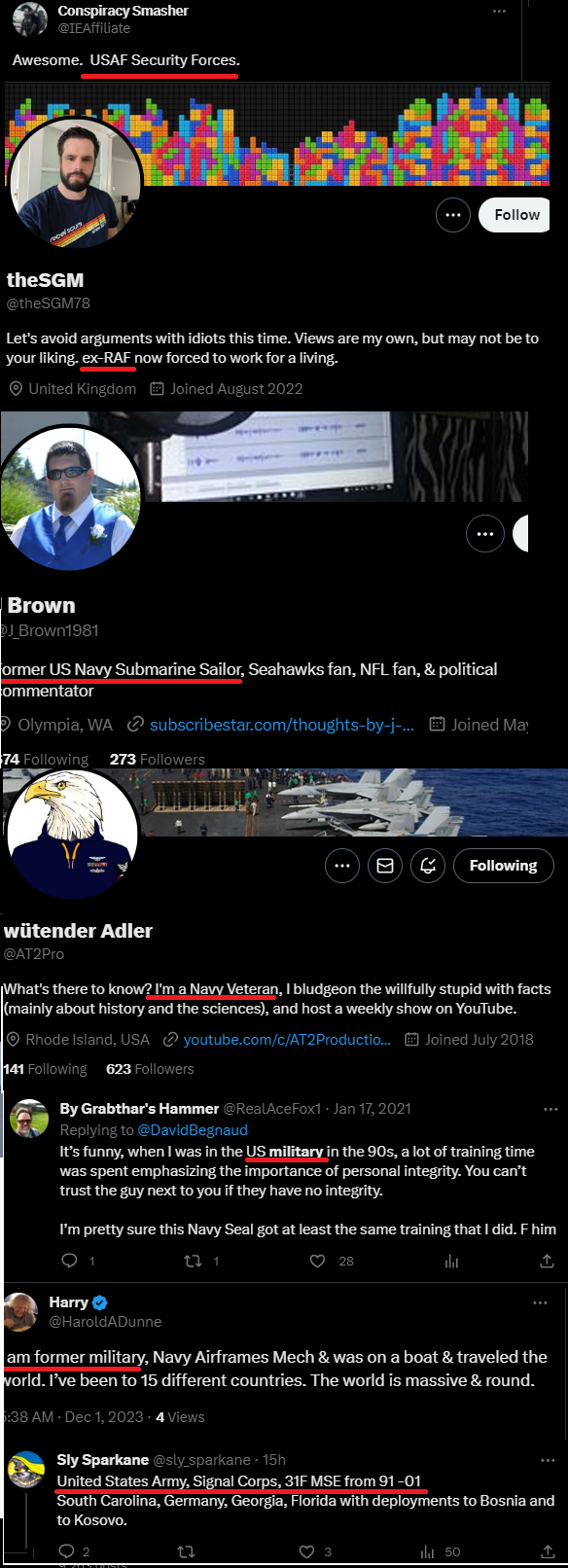Open youtube.com/c/AT2Productio link
The image size is (568, 1568).
coord(287,1040)
